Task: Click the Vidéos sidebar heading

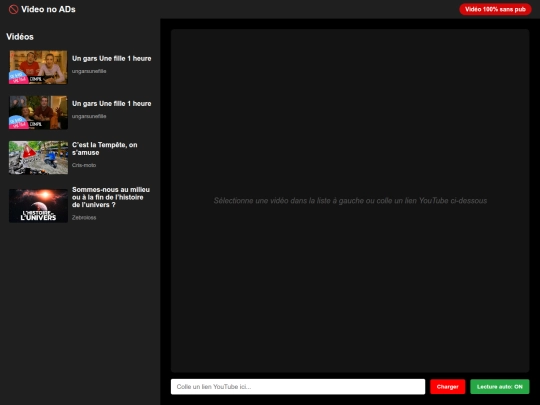Action: click(20, 37)
